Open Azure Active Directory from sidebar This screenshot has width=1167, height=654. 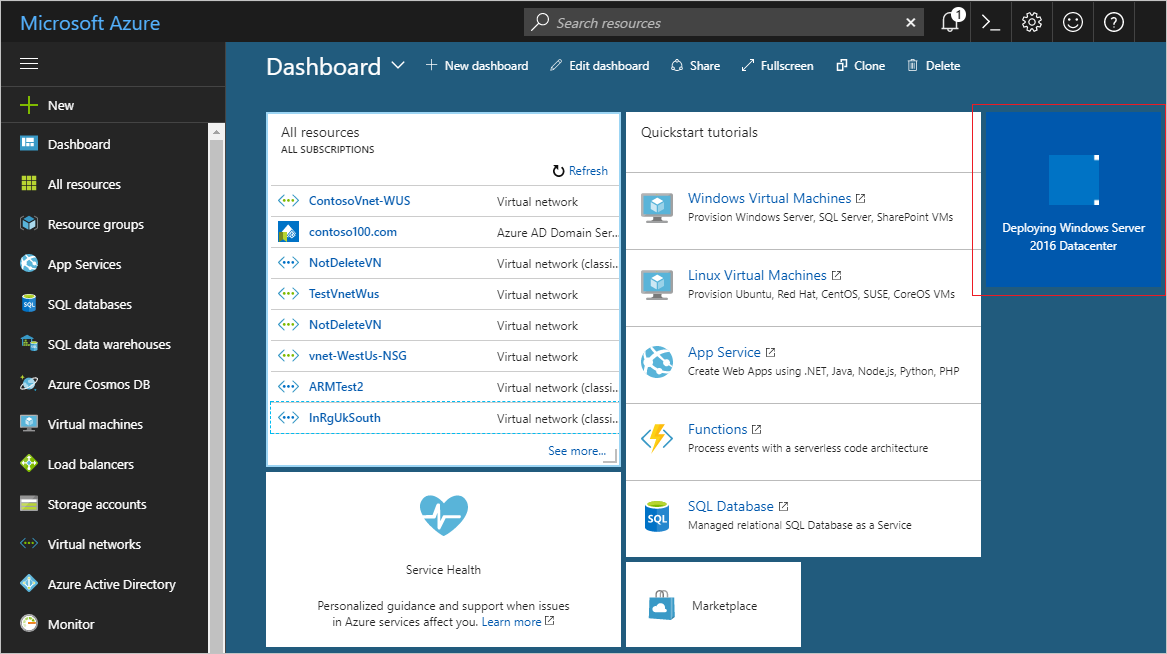(x=112, y=584)
